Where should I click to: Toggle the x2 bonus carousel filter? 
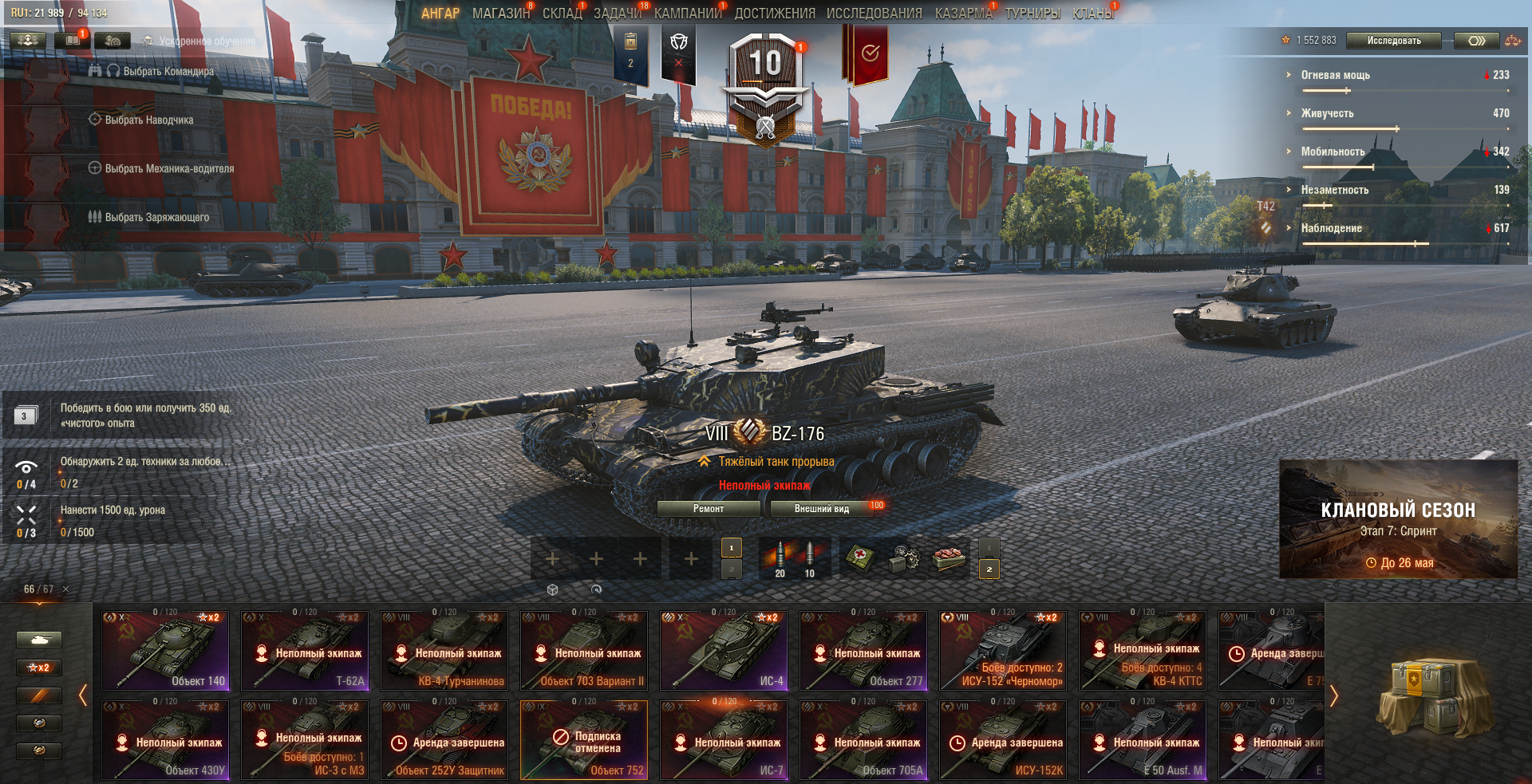(38, 668)
